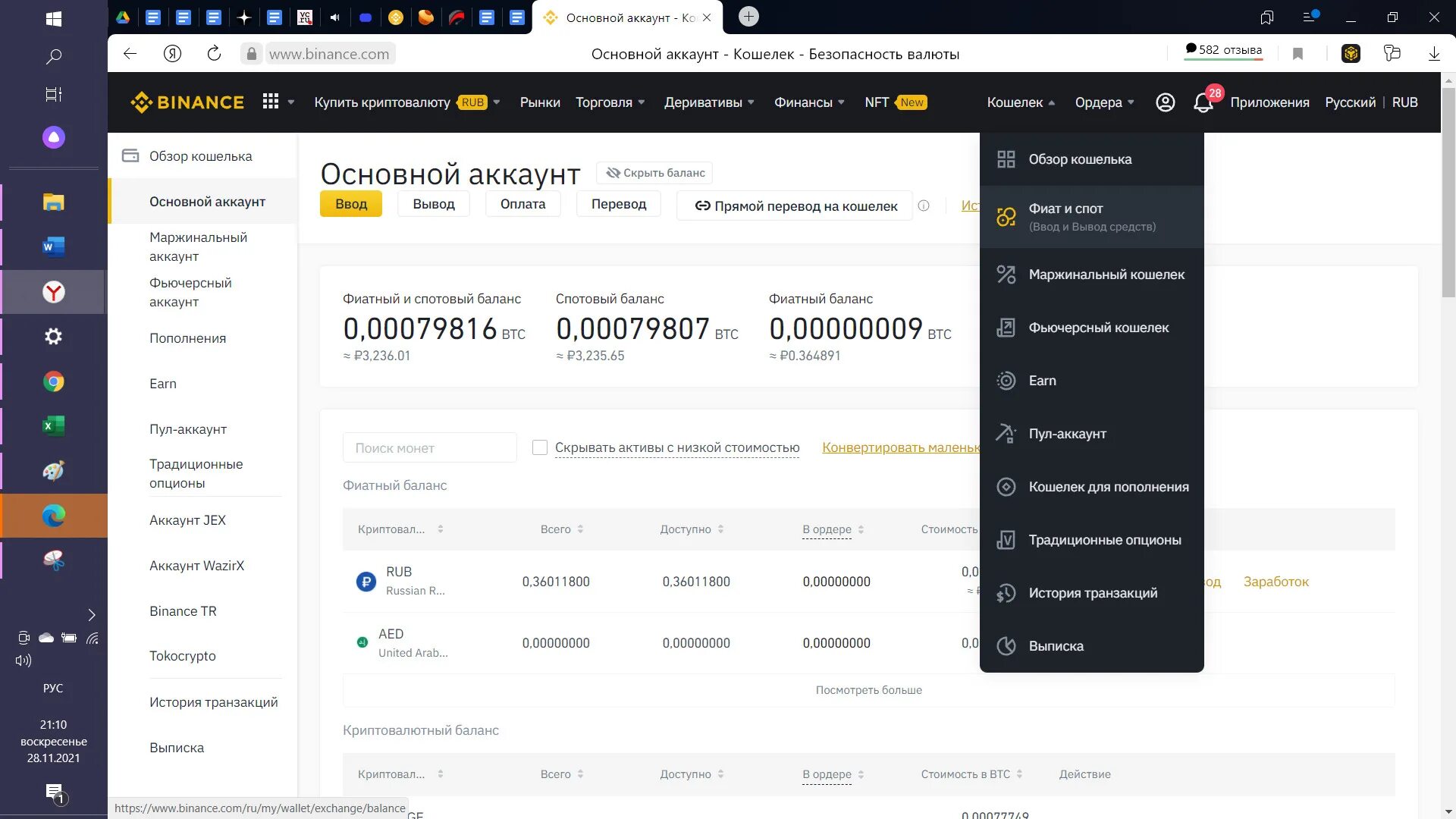Click the browser address bar
This screenshot has width=1456, height=819.
(x=329, y=54)
